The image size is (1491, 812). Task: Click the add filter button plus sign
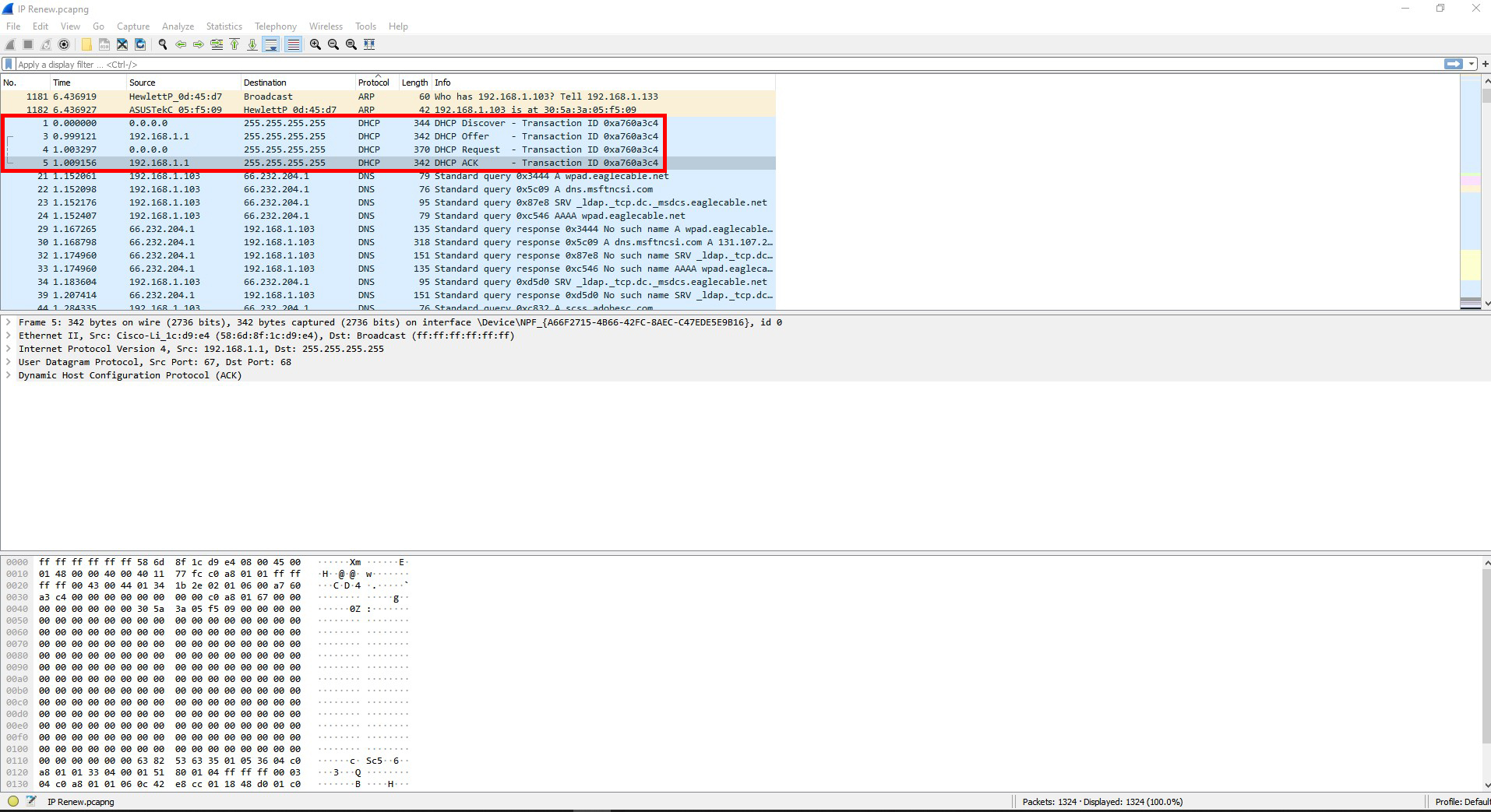(x=1483, y=65)
